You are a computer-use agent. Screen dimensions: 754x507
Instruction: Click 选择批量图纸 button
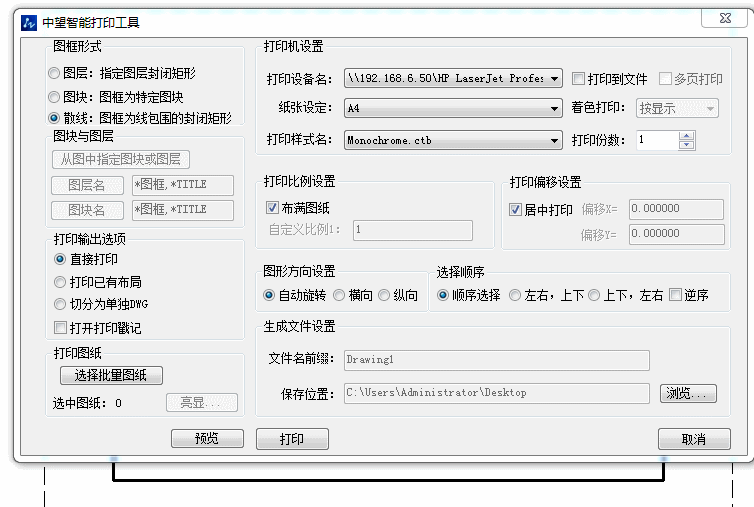111,375
